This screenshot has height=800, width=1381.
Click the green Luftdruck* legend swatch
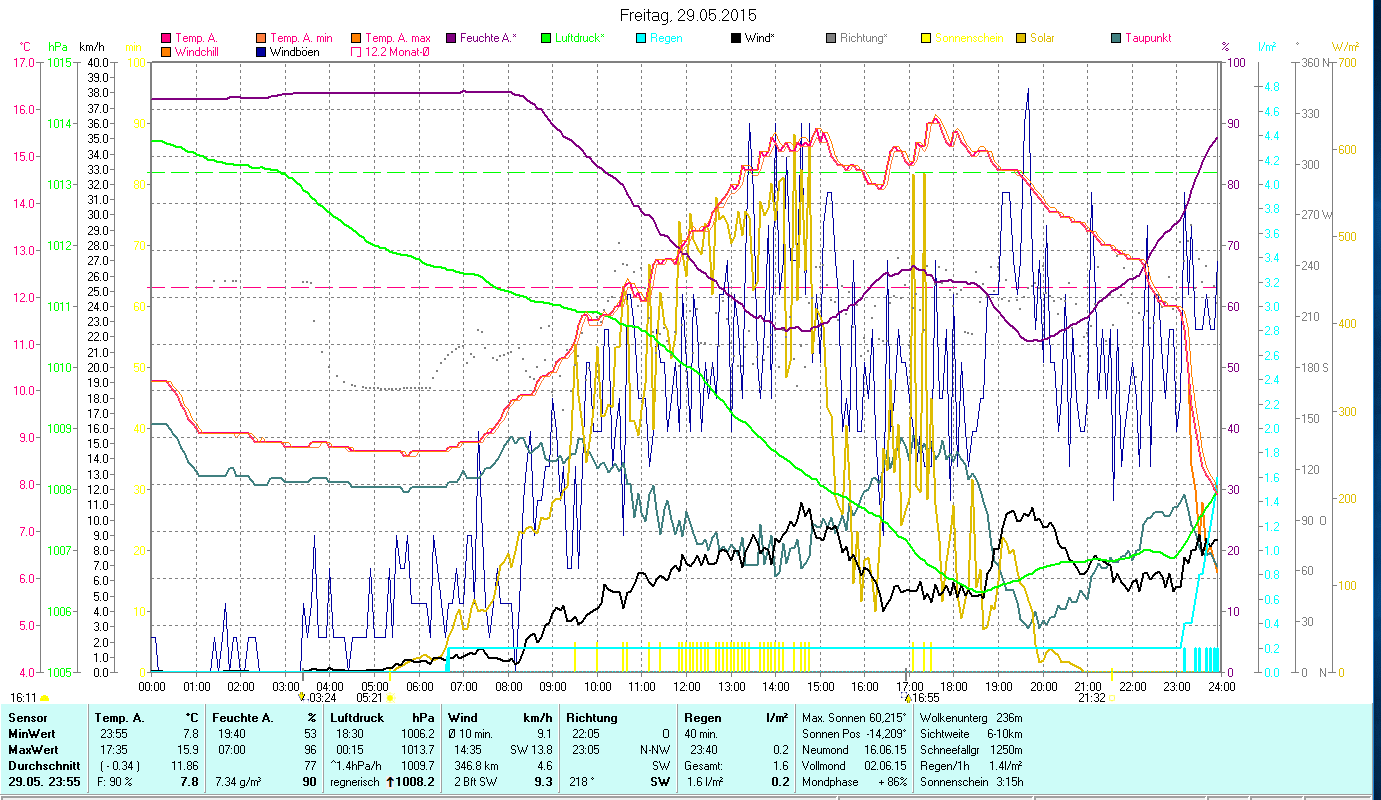click(545, 38)
